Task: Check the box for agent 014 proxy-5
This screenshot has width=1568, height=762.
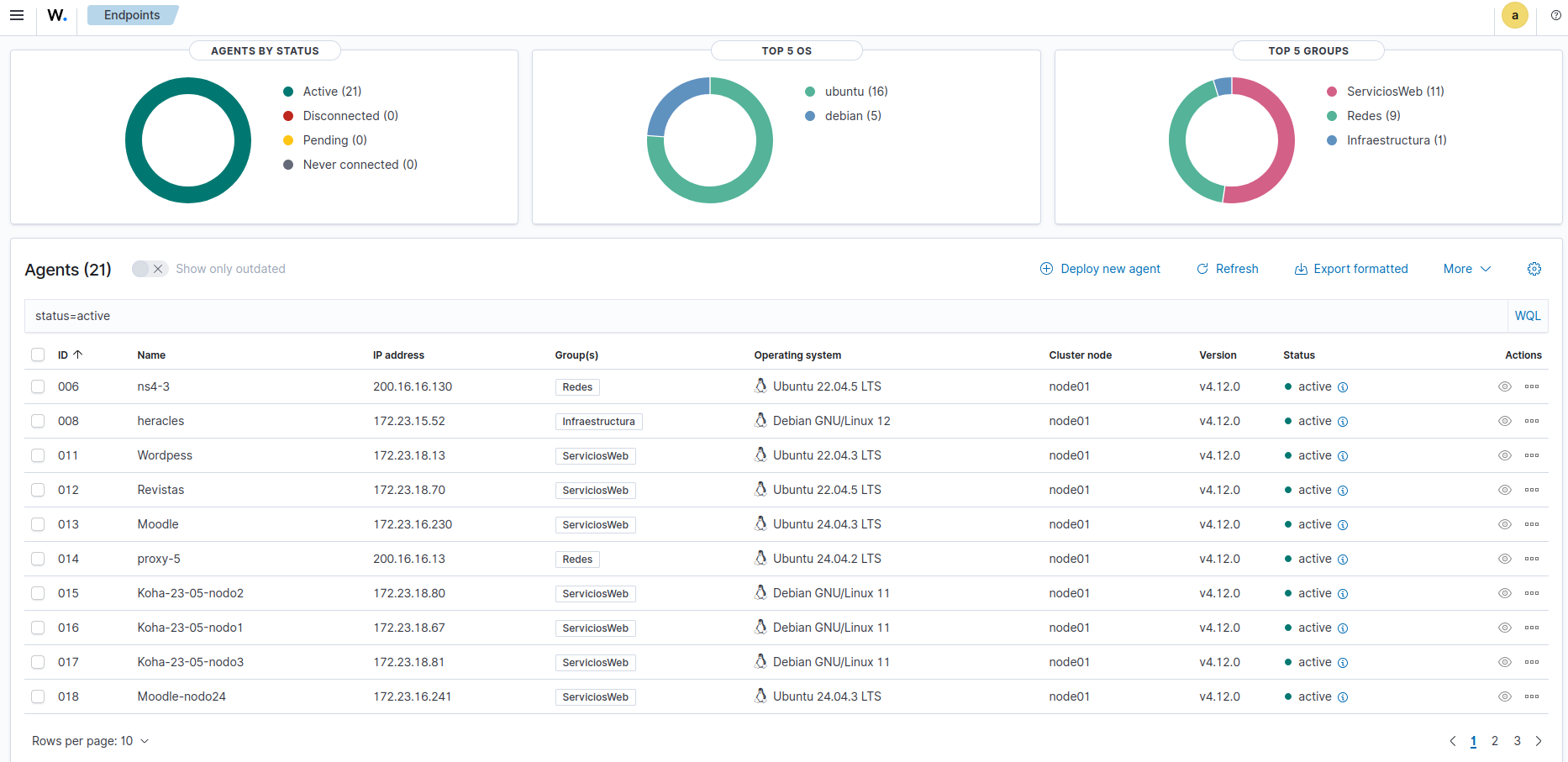Action: (38, 559)
